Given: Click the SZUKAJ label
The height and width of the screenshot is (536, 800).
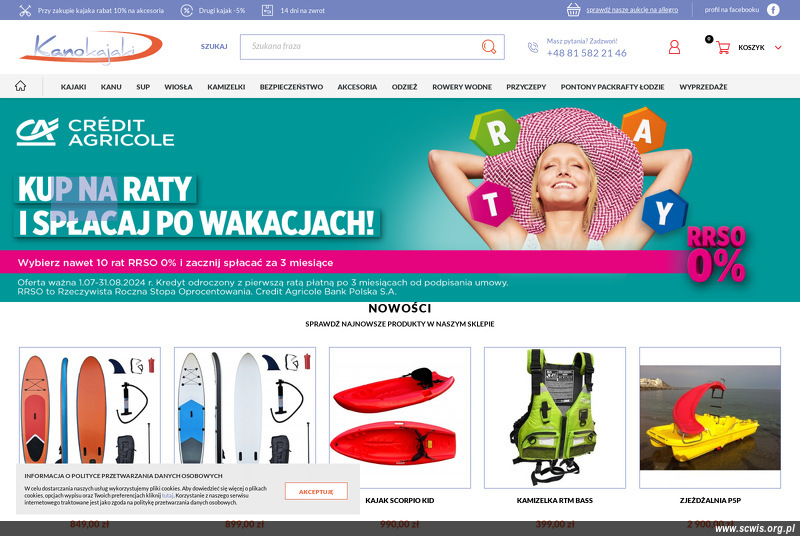Looking at the screenshot, I should 214,46.
